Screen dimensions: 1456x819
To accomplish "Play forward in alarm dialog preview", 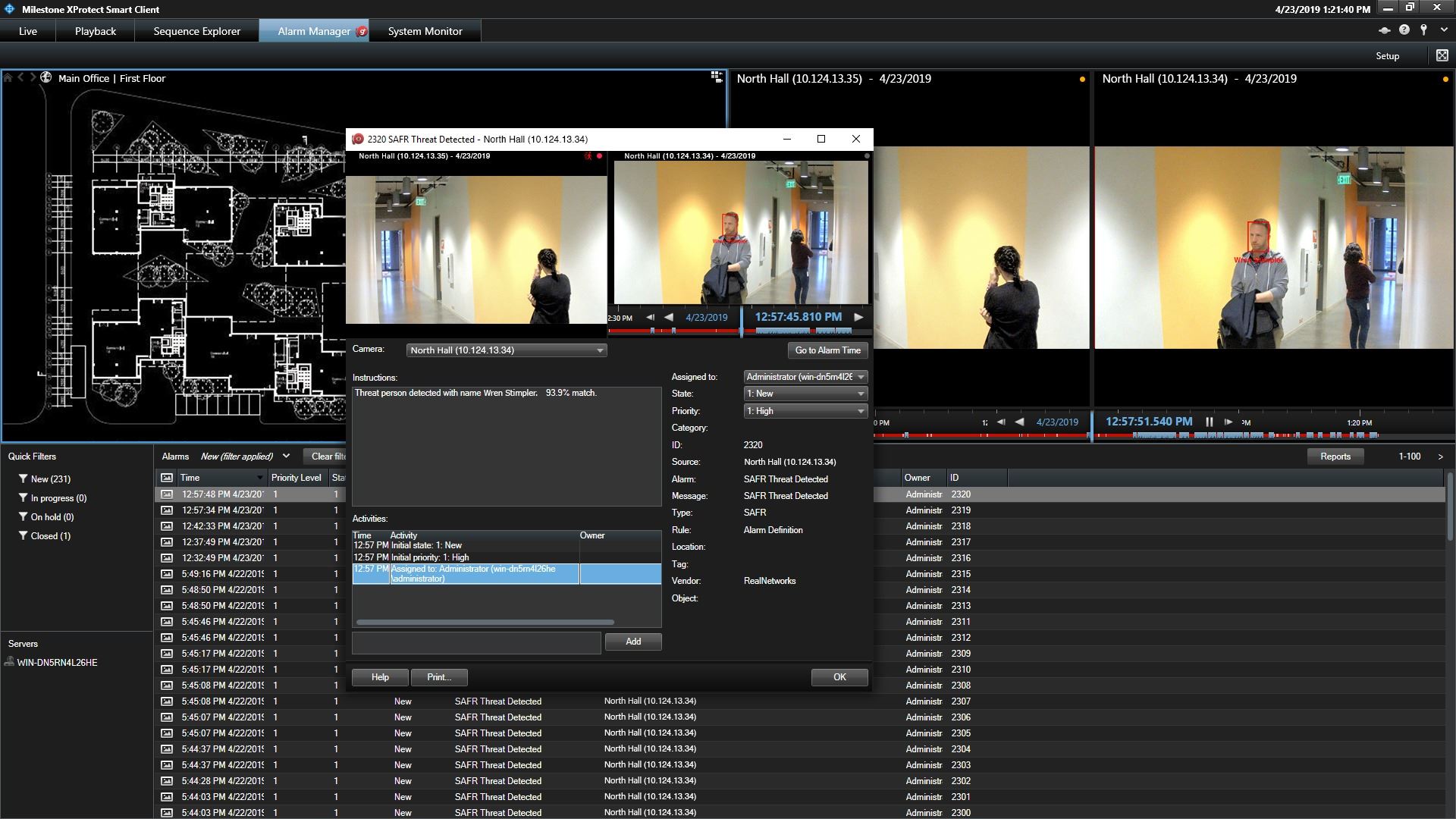I will [858, 317].
